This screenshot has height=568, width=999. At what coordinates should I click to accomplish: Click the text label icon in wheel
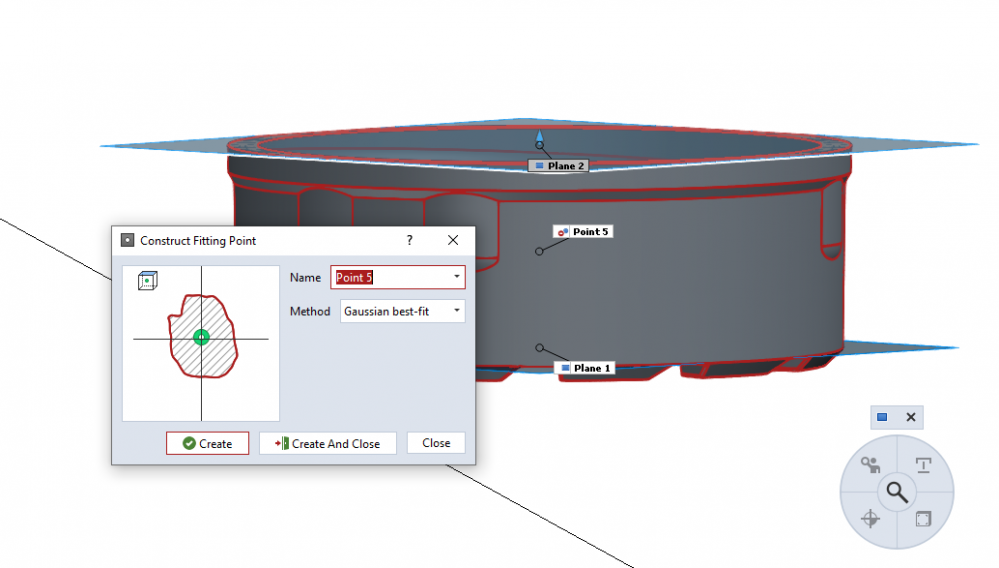tap(923, 465)
